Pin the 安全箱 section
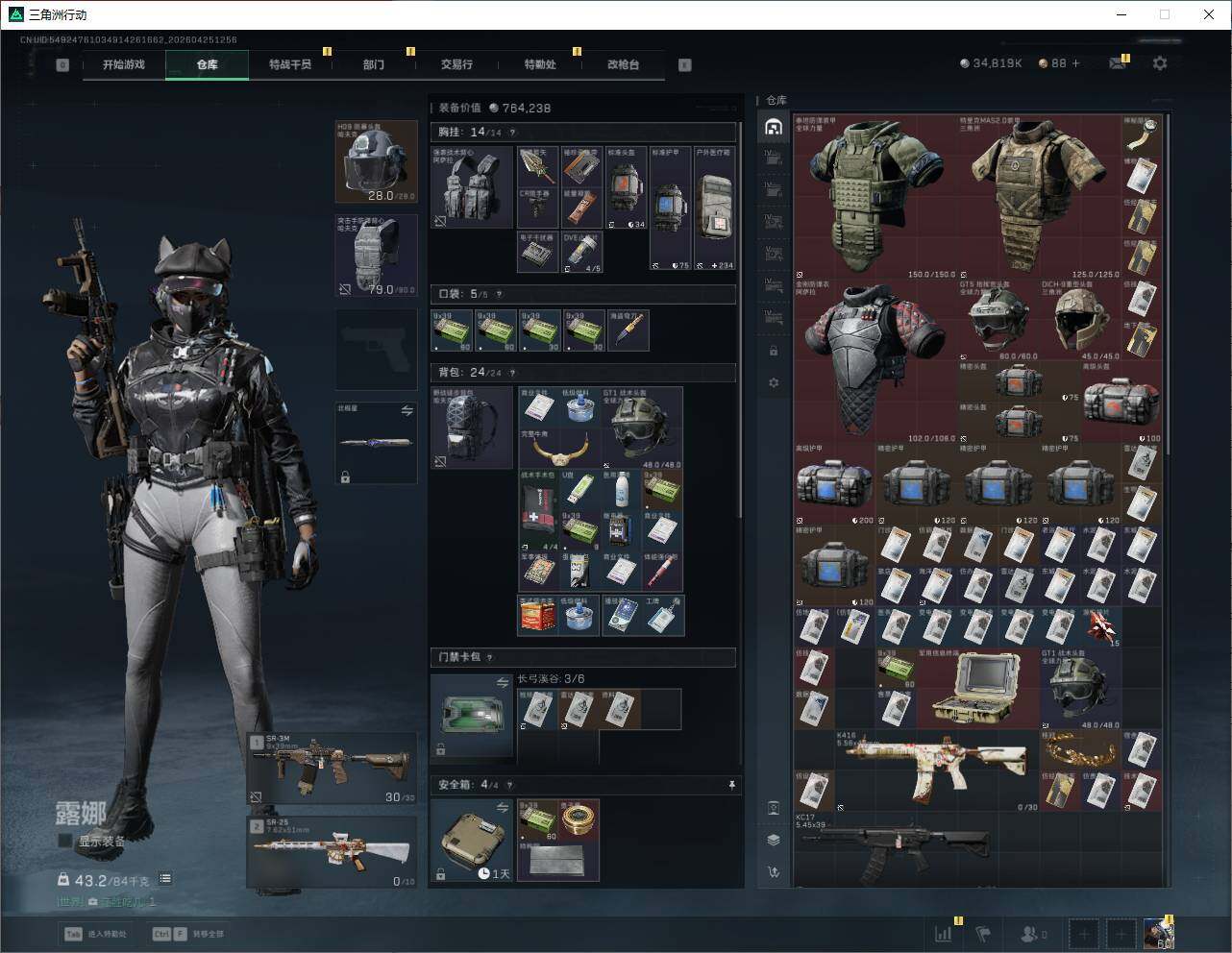The image size is (1232, 953). (x=731, y=785)
